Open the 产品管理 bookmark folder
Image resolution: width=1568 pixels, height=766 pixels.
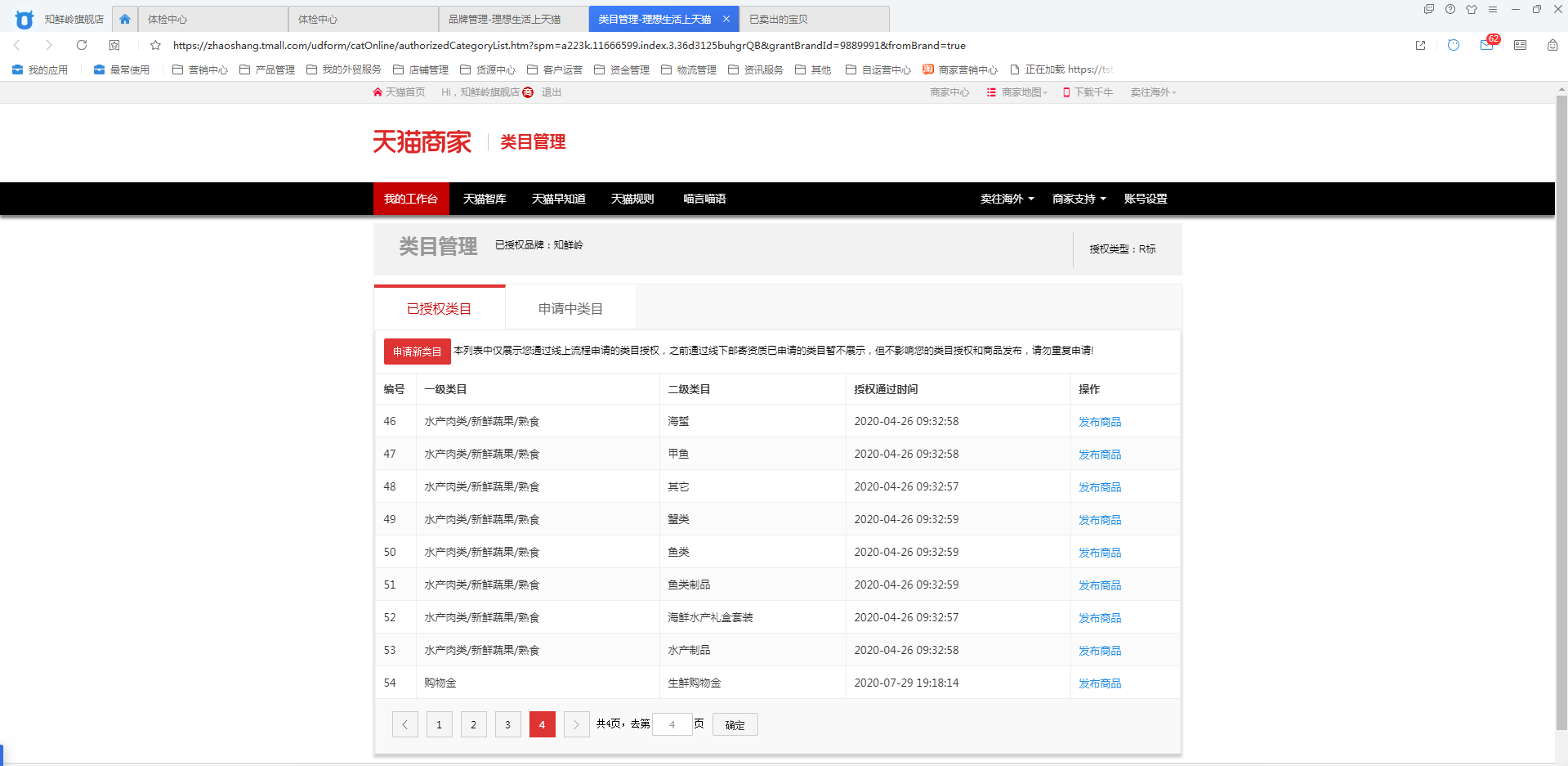tap(267, 69)
